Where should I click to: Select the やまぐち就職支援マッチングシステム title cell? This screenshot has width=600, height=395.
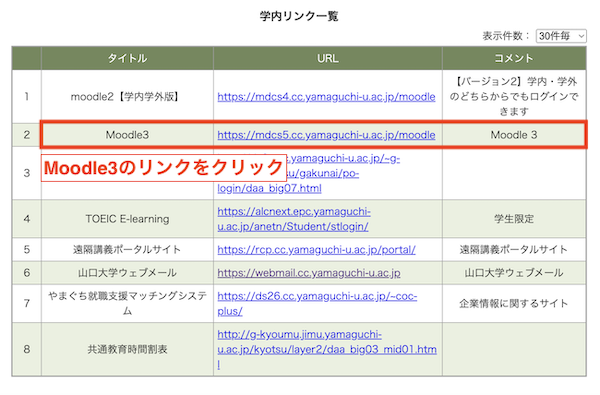127,303
